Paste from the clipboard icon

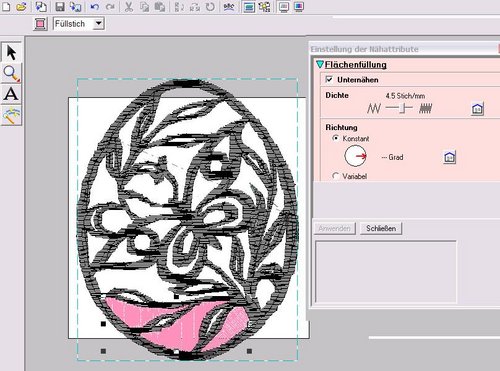click(160, 7)
